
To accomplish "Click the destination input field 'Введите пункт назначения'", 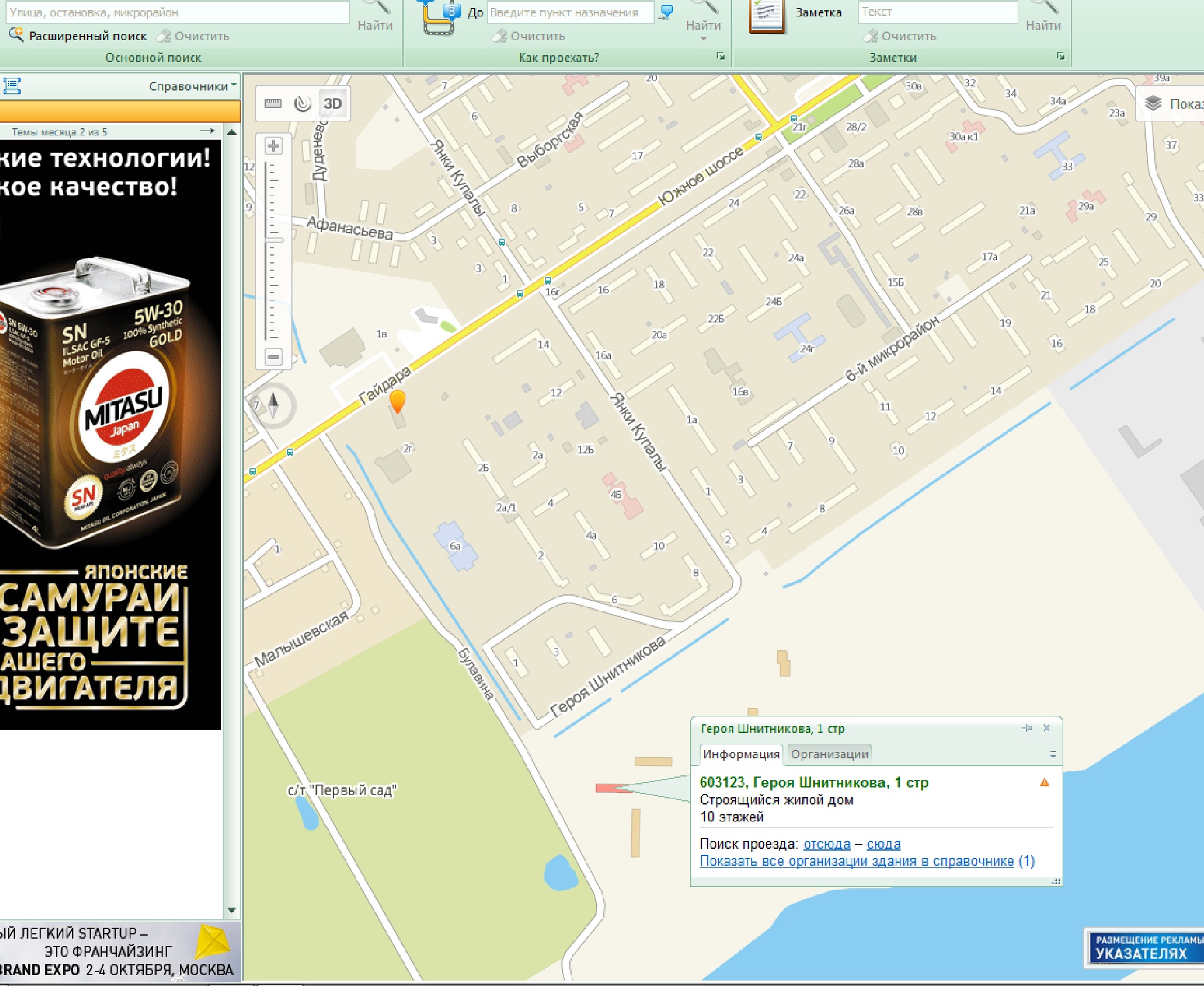I will (569, 12).
